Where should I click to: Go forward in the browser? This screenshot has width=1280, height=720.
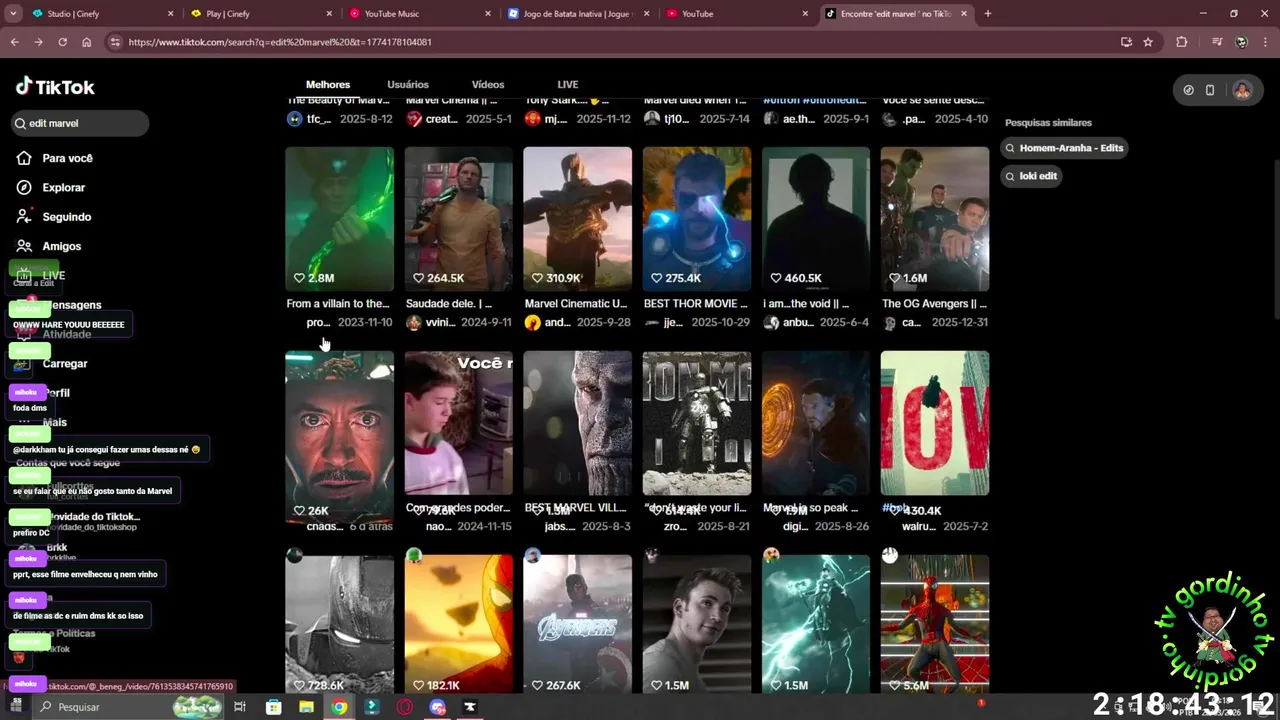pos(38,42)
